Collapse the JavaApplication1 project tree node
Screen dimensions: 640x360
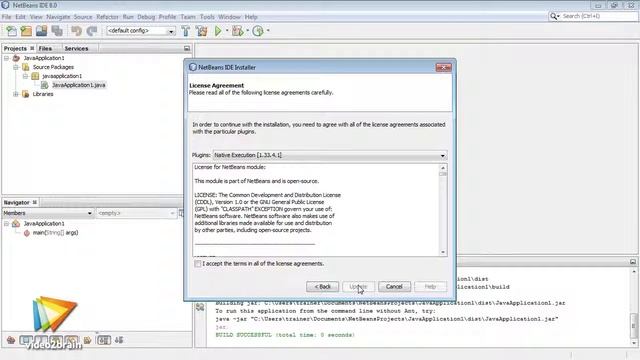pyautogui.click(x=7, y=58)
